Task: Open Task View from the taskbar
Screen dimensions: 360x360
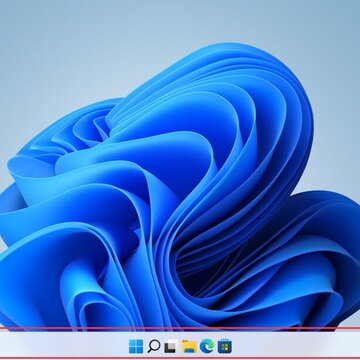Action: pyautogui.click(x=171, y=347)
